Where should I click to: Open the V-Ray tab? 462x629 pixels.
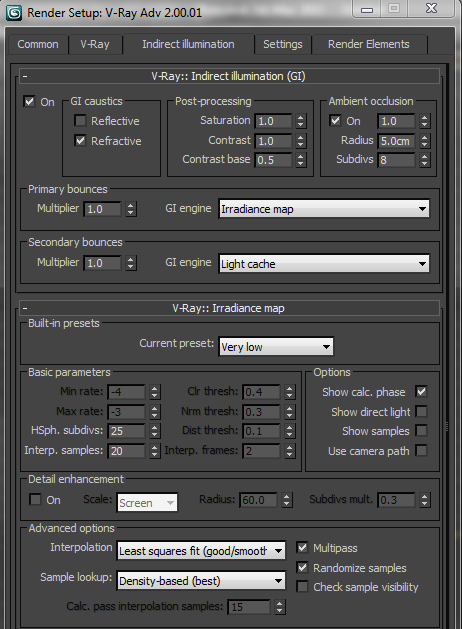click(95, 44)
